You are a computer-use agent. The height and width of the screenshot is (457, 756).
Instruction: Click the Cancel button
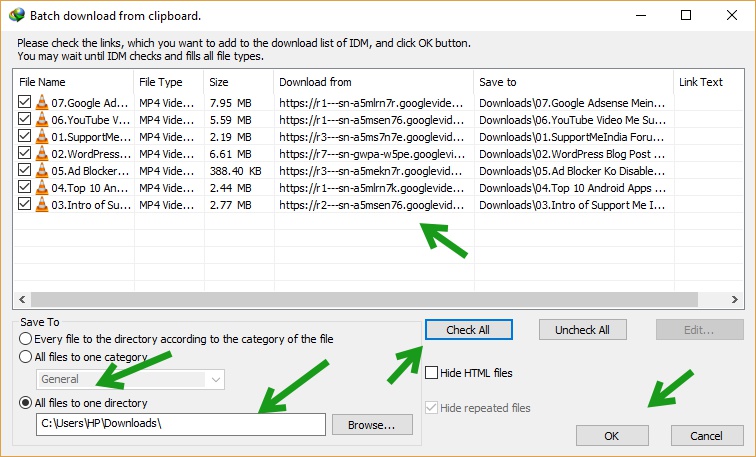point(706,436)
